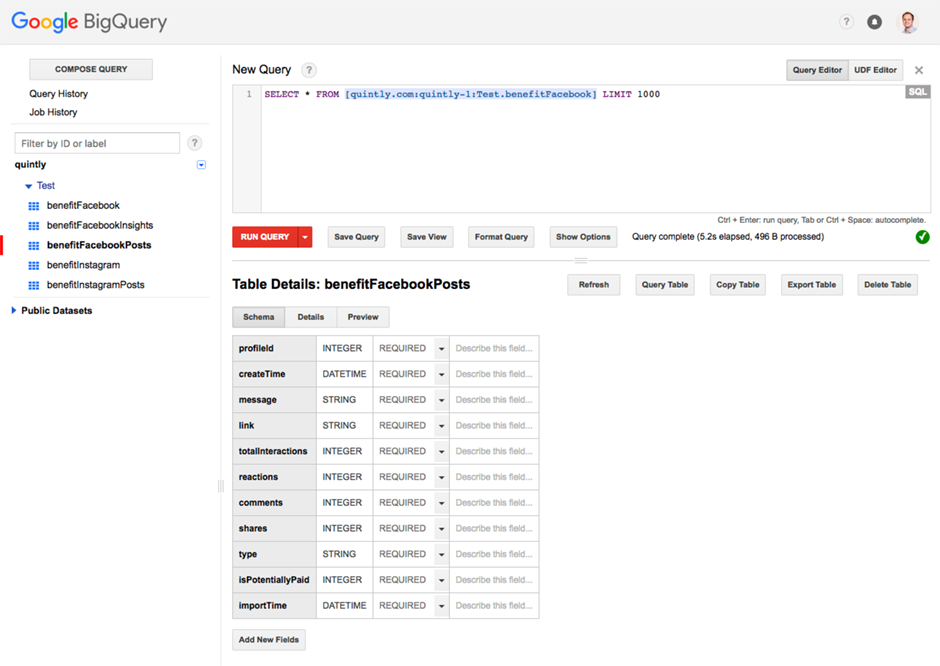Image resolution: width=940 pixels, height=666 pixels.
Task: Open the quintly project dropdown menu
Action: pyautogui.click(x=201, y=164)
